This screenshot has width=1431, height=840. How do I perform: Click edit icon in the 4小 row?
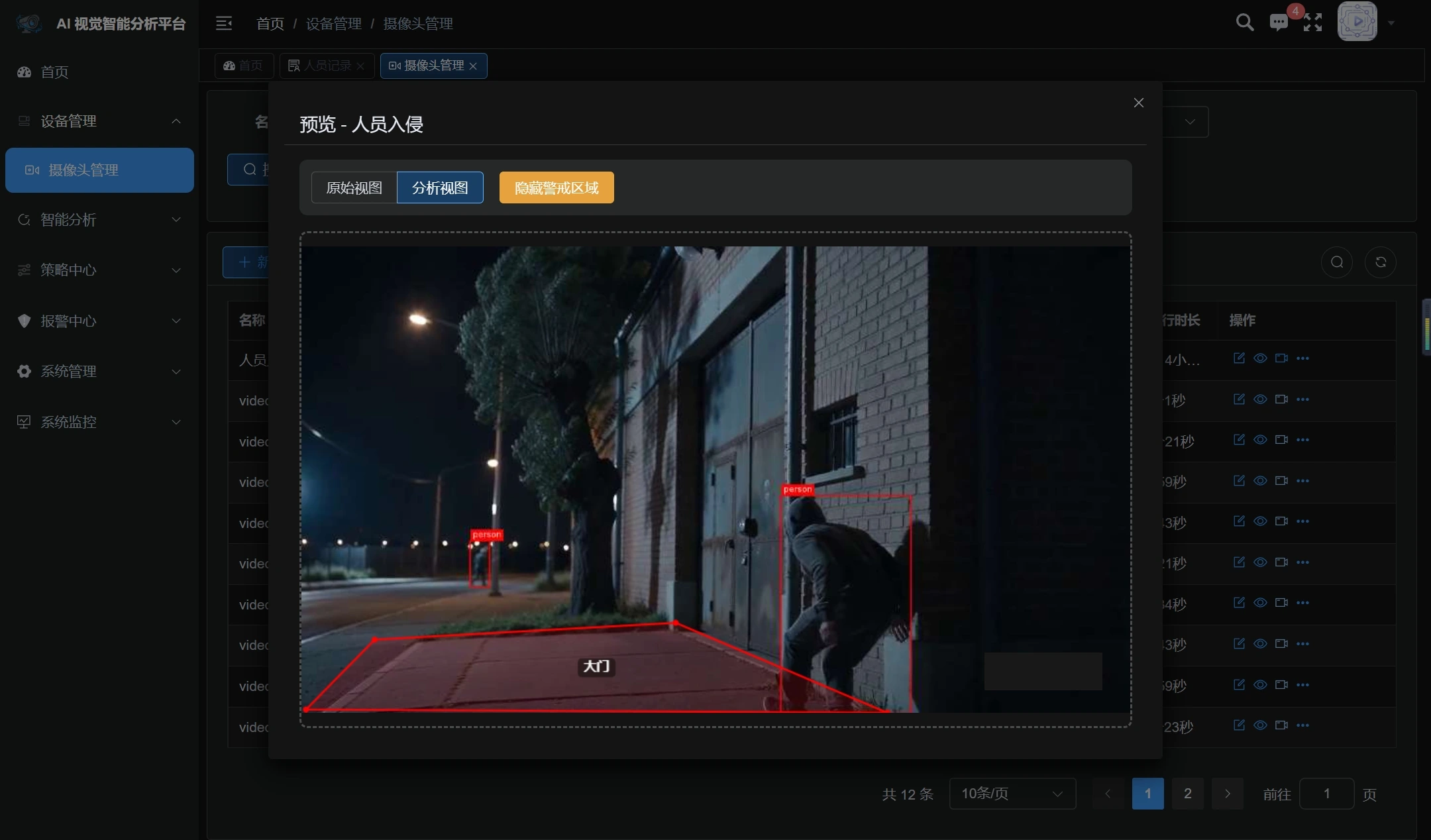click(1239, 358)
